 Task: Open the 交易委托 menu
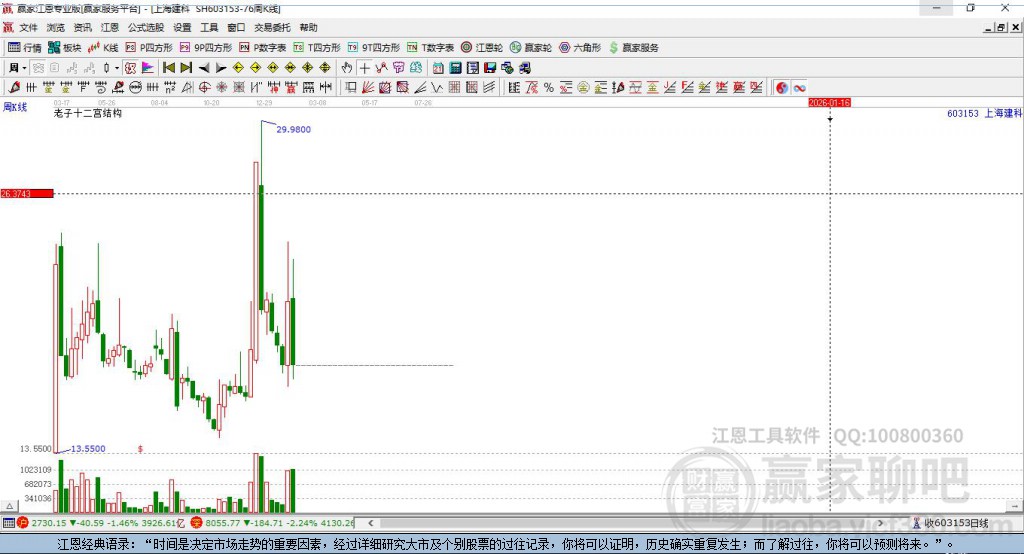(272, 27)
